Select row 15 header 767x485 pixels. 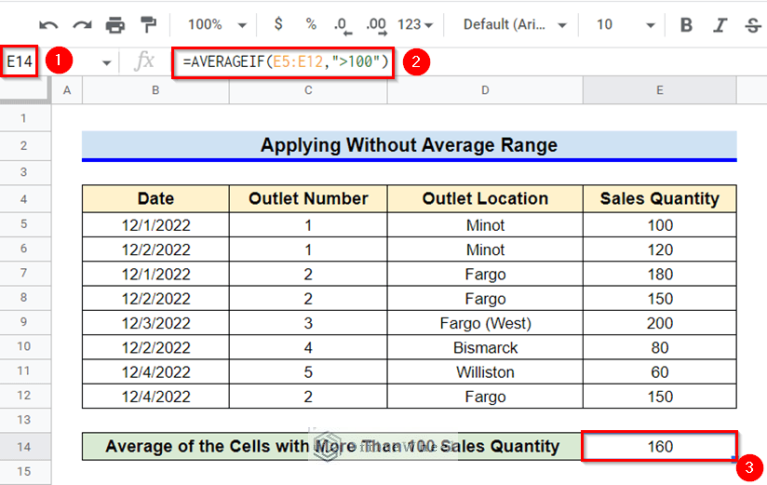(x=24, y=472)
